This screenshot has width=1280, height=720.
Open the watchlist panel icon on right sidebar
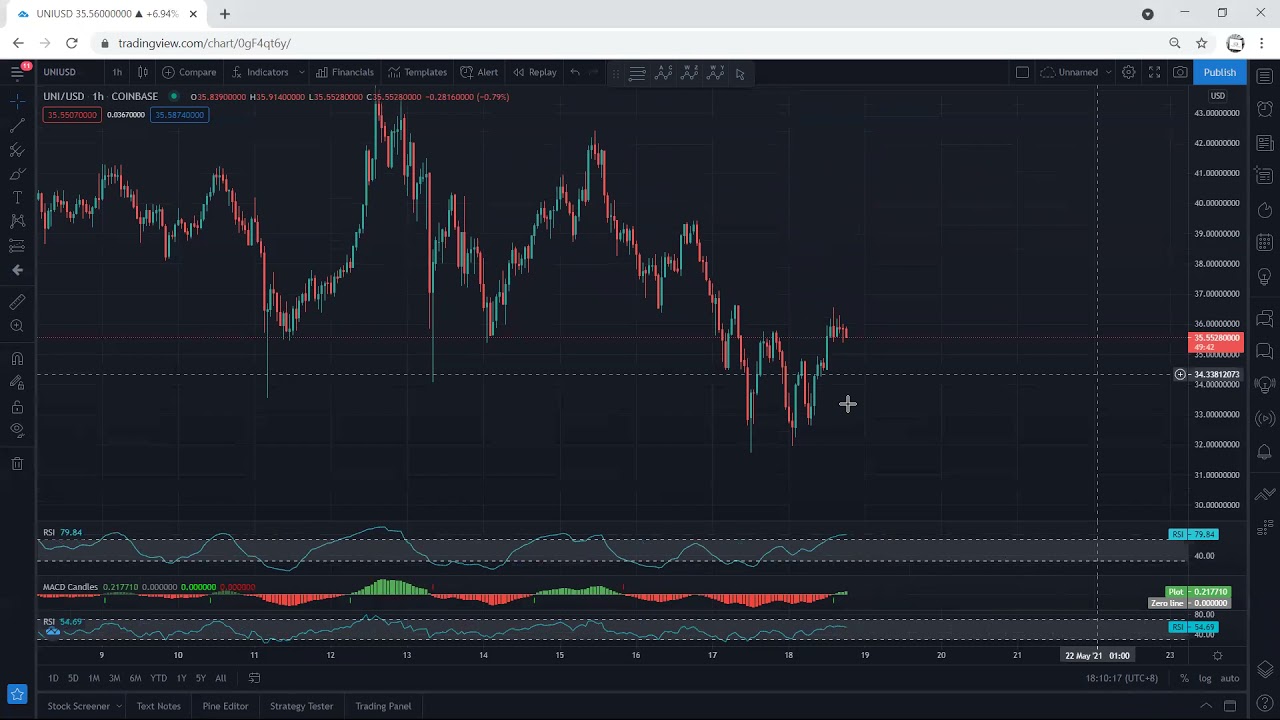pos(1265,77)
